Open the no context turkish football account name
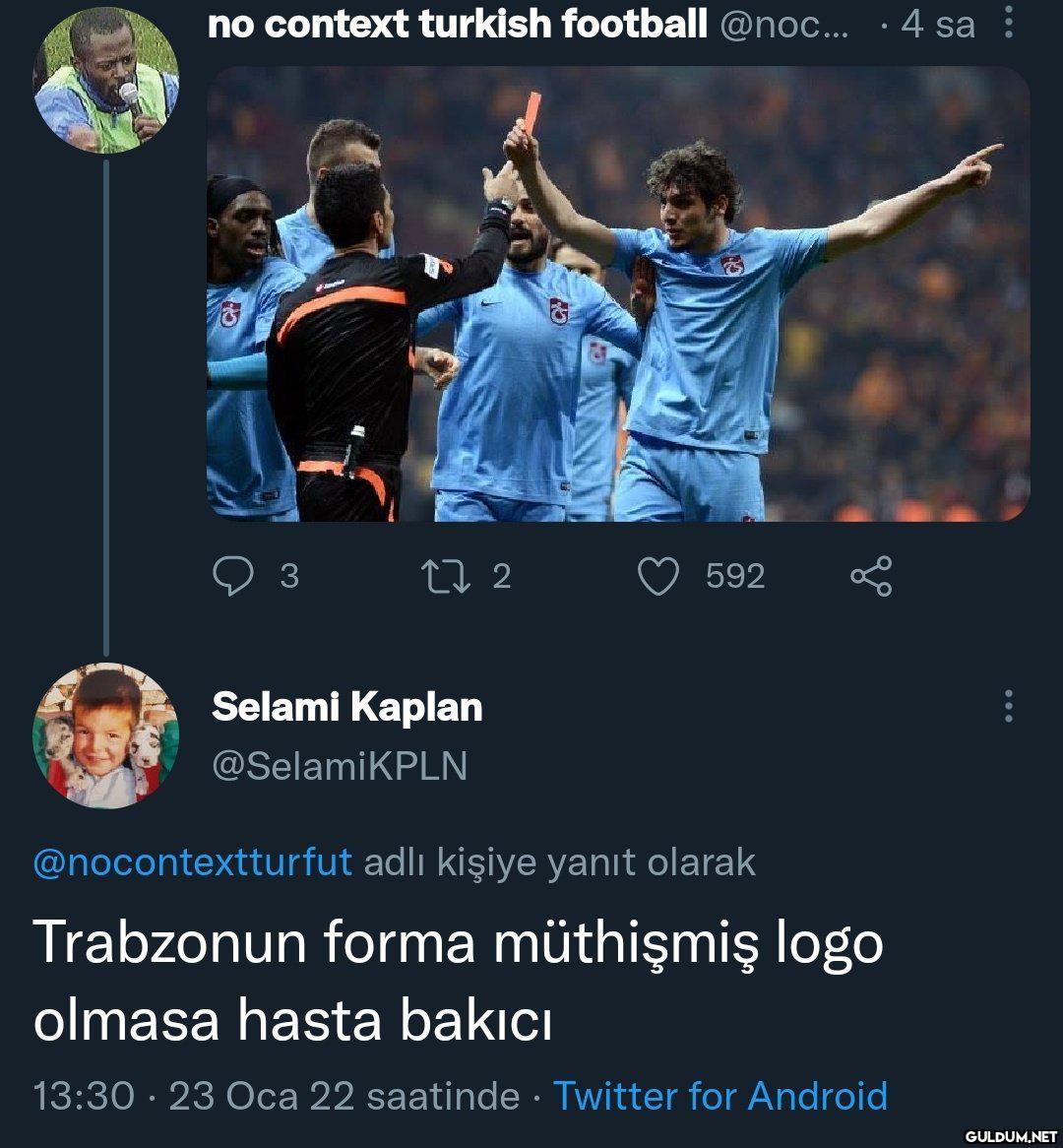The image size is (1063, 1148). pyautogui.click(x=457, y=24)
